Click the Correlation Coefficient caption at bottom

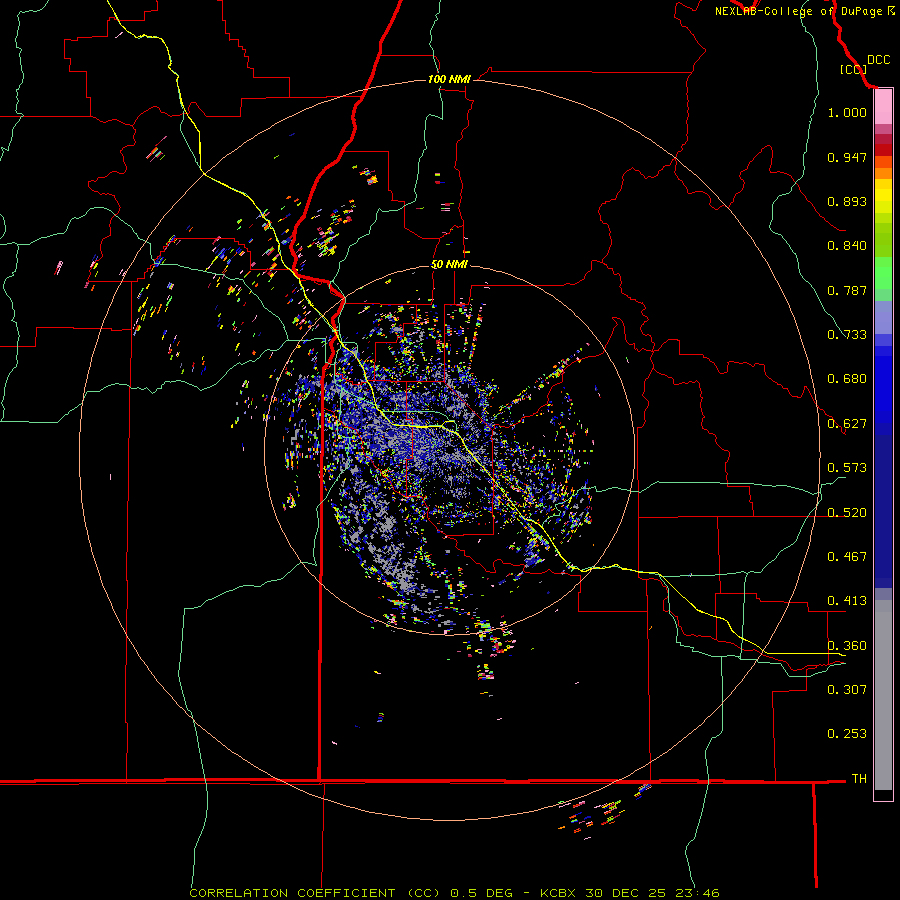pyautogui.click(x=454, y=893)
